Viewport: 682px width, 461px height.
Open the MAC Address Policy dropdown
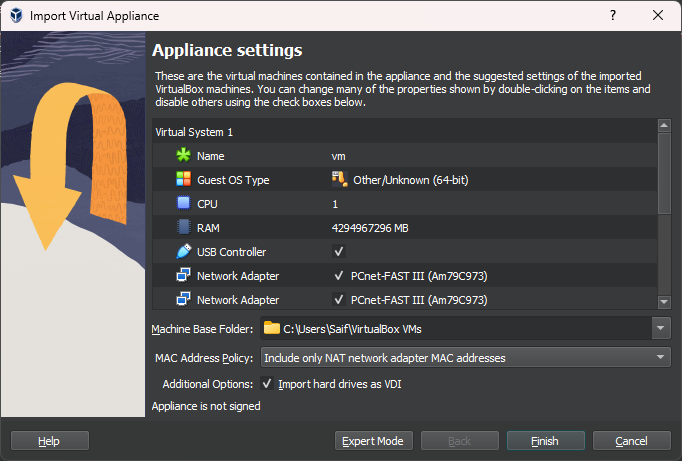pyautogui.click(x=465, y=357)
